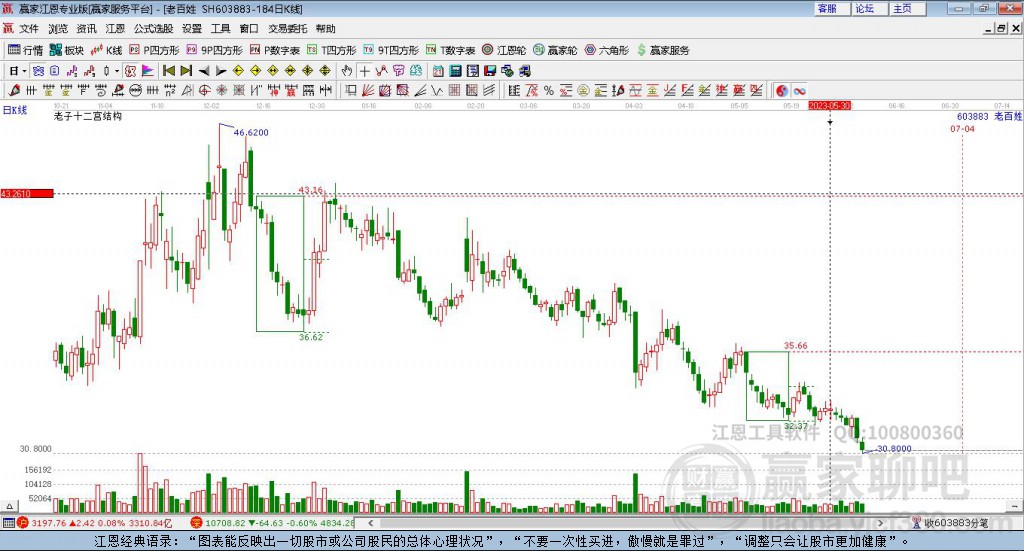1024x551 pixels.
Task: Click the 35.66 price annotation
Action: click(795, 346)
